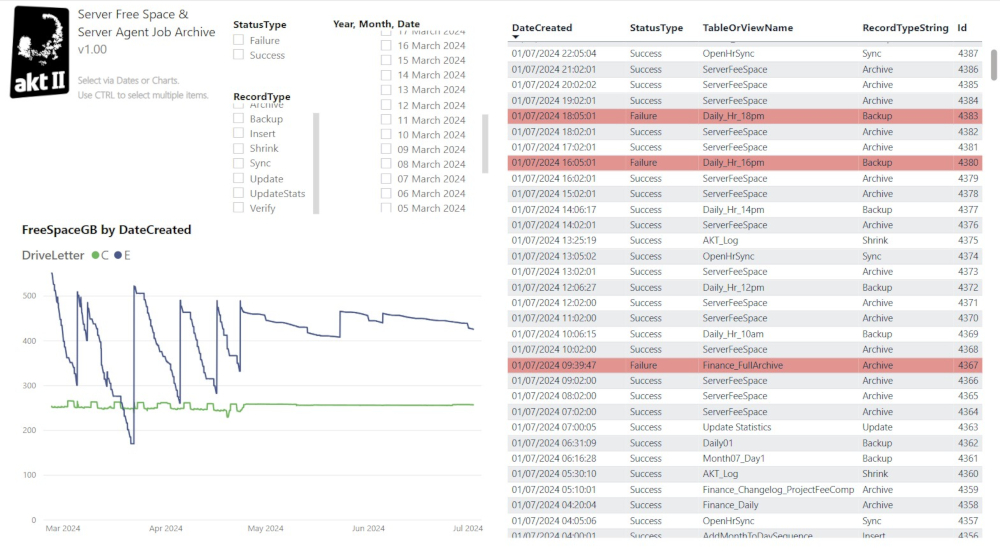This screenshot has width=1000, height=551.
Task: Select the 16 March 2024 date checkbox
Action: click(386, 46)
